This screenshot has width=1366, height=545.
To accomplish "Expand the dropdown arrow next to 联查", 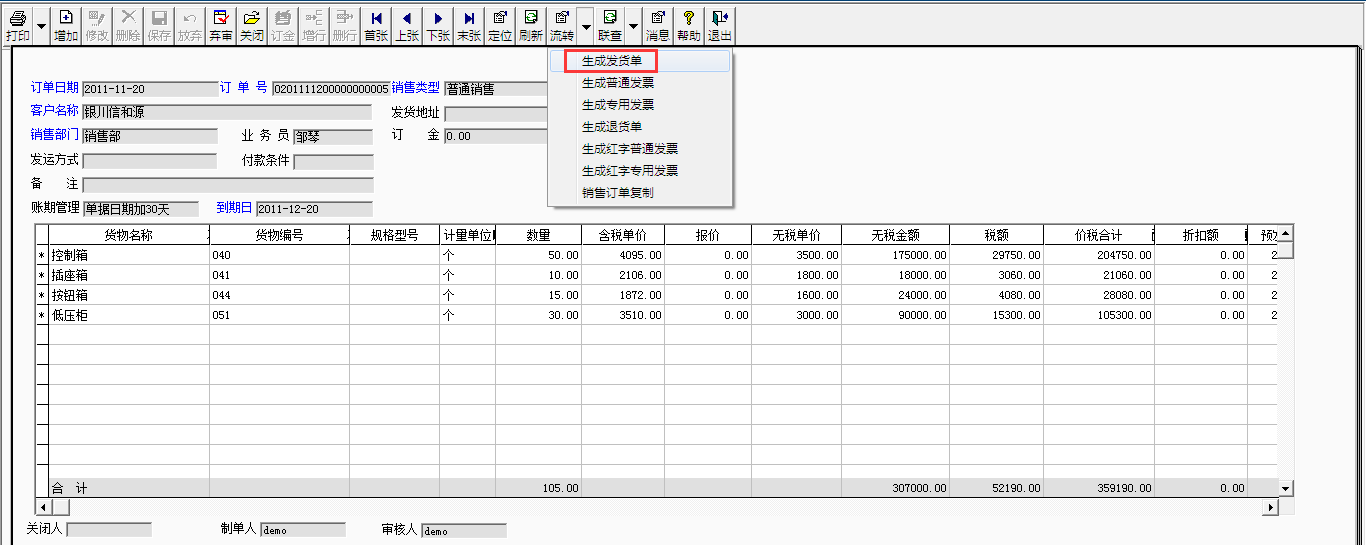I will pos(633,24).
